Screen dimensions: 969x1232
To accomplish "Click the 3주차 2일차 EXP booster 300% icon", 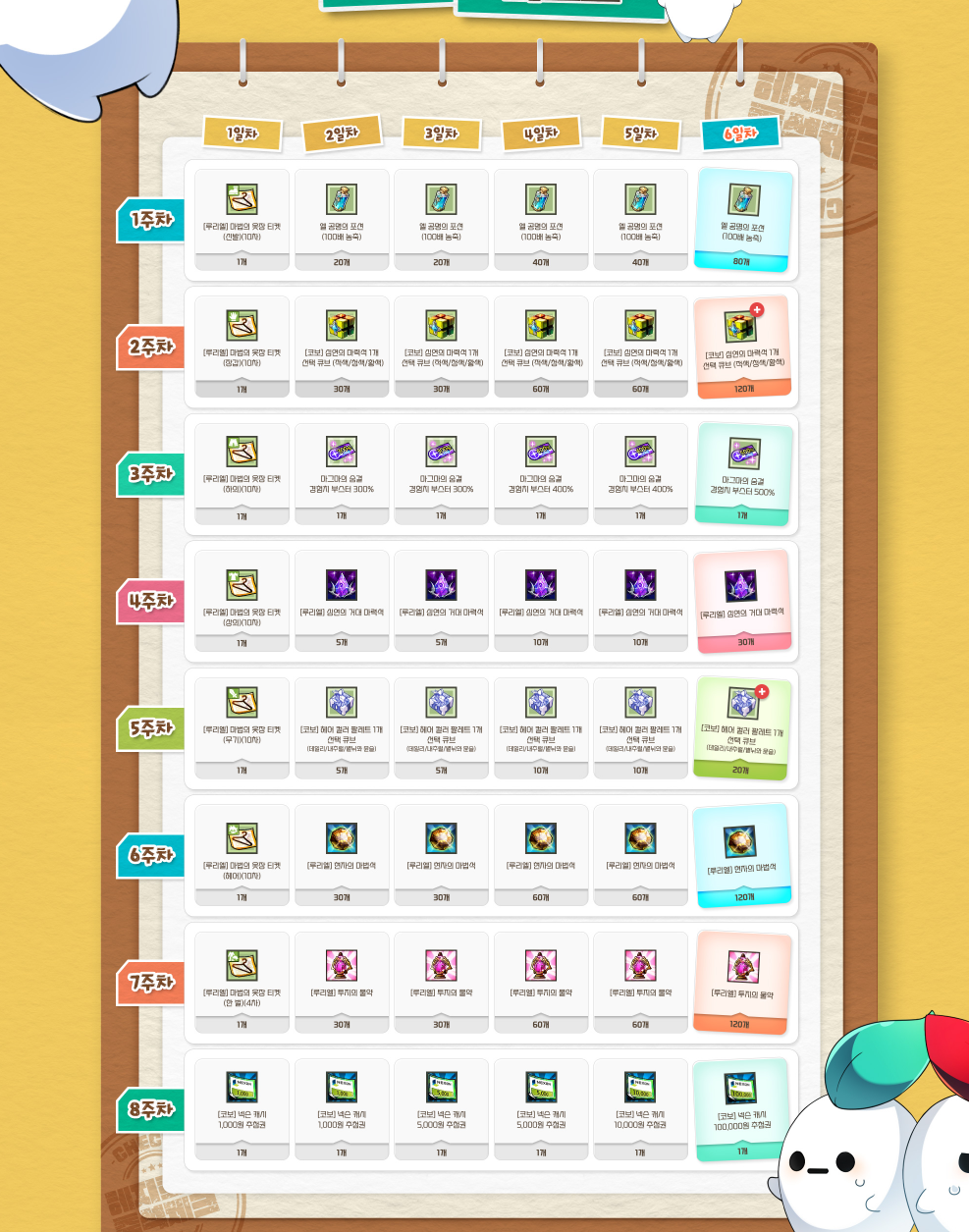I will point(342,453).
